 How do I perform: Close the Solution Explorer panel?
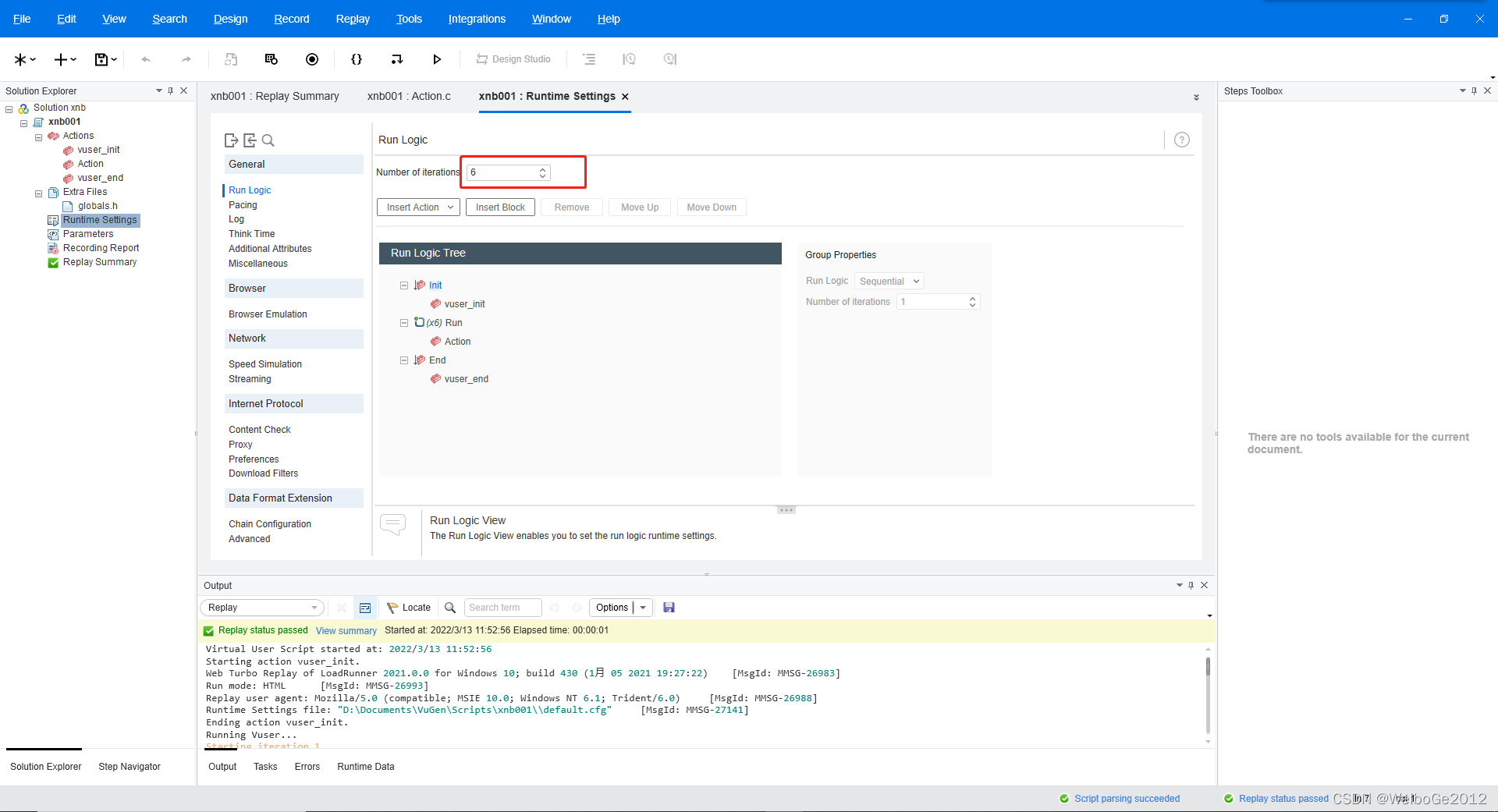tap(184, 91)
